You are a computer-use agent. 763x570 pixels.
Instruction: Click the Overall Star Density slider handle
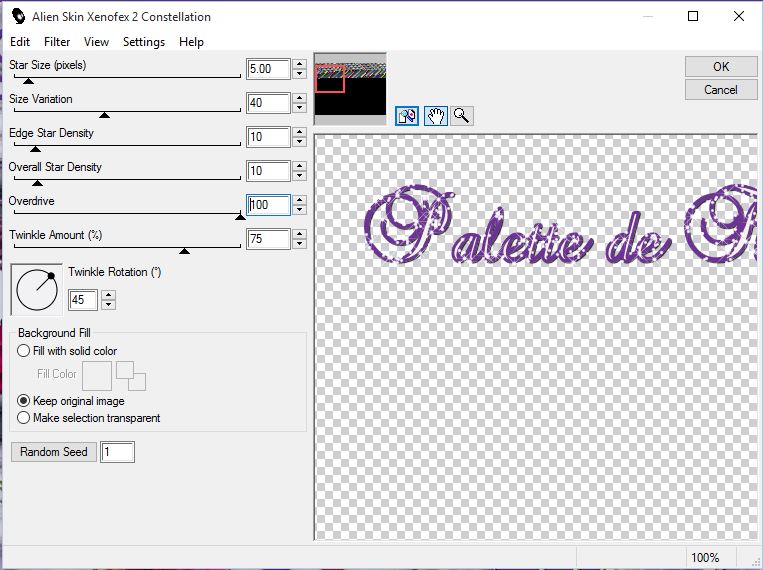[x=37, y=183]
